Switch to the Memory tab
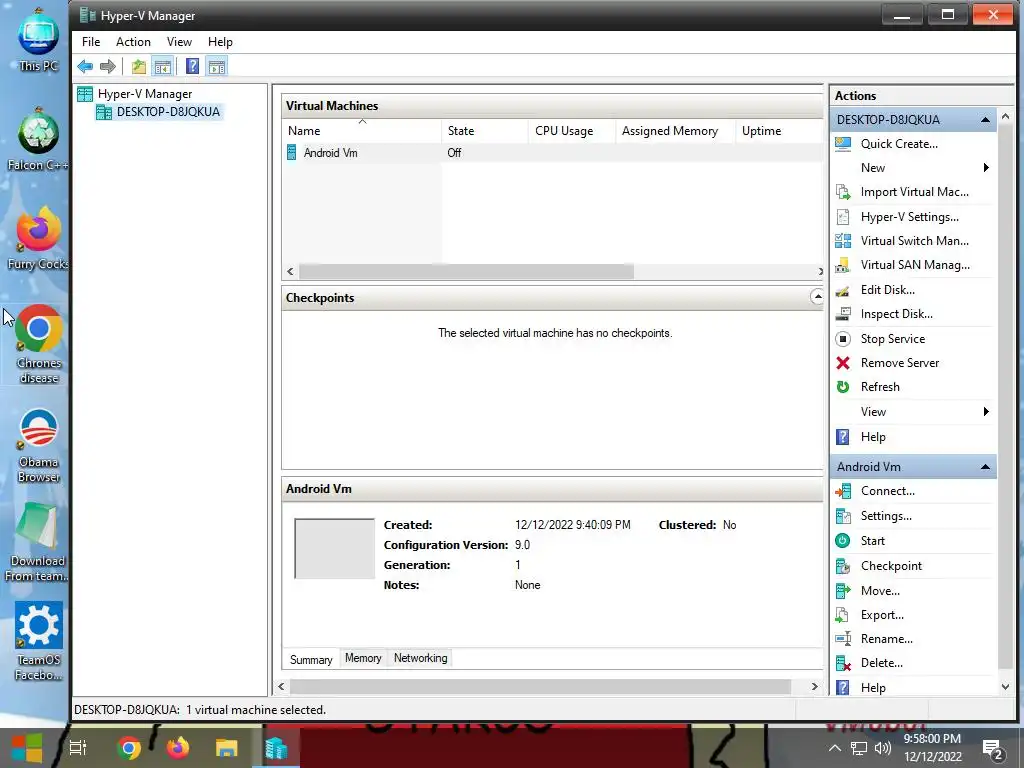Screen dimensions: 1024x768 coord(363,658)
